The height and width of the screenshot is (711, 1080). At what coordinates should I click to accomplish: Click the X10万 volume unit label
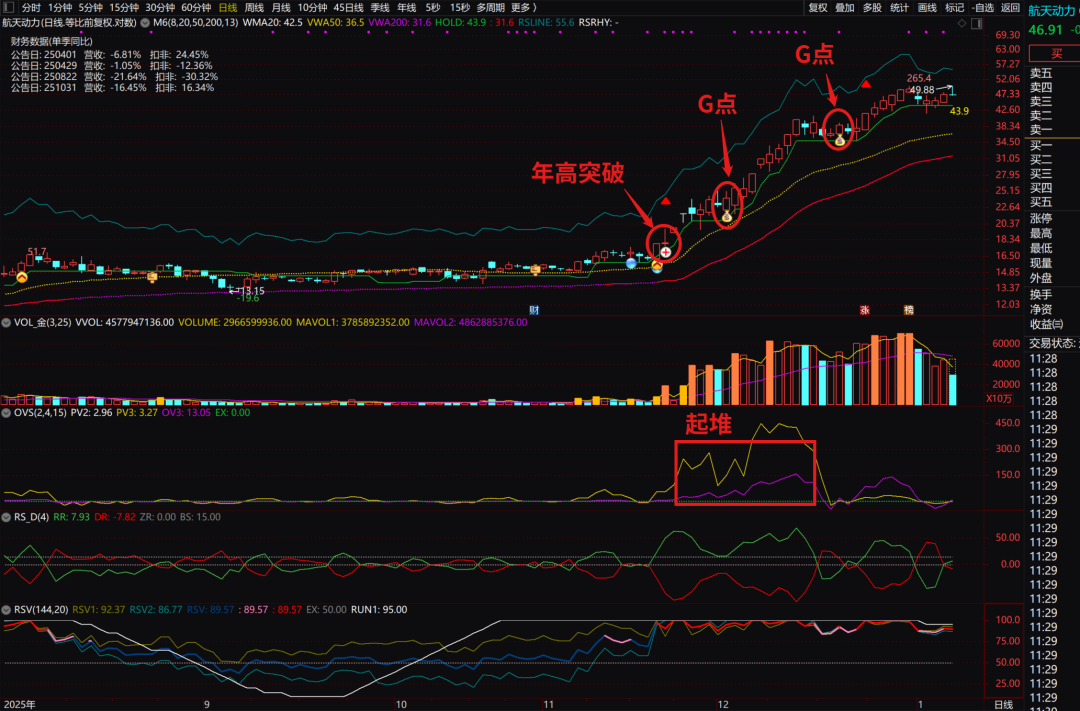(999, 399)
